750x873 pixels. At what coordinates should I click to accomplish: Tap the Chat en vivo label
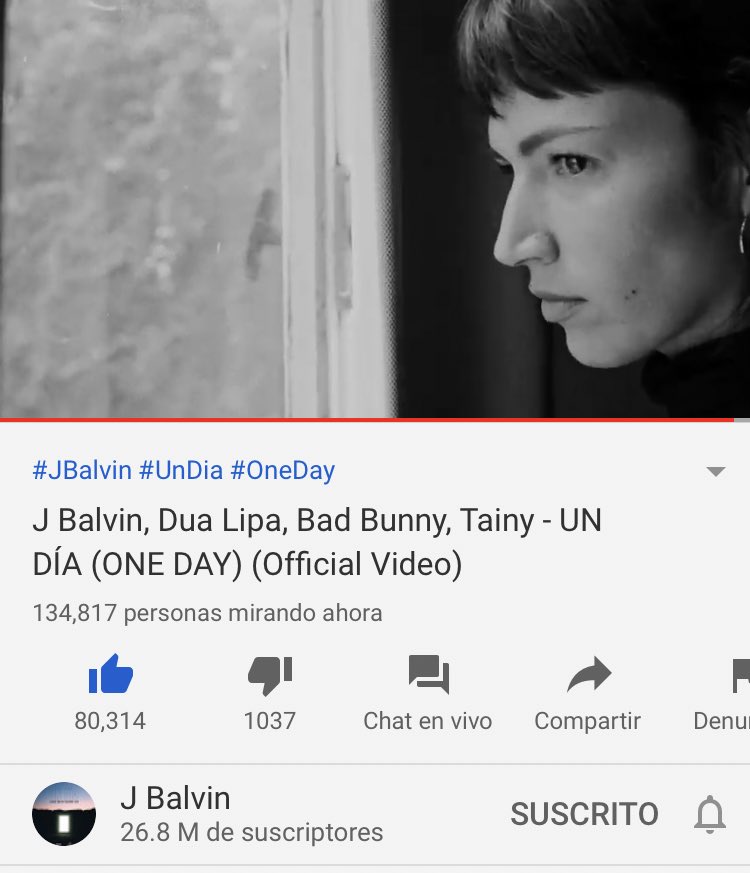(x=428, y=721)
